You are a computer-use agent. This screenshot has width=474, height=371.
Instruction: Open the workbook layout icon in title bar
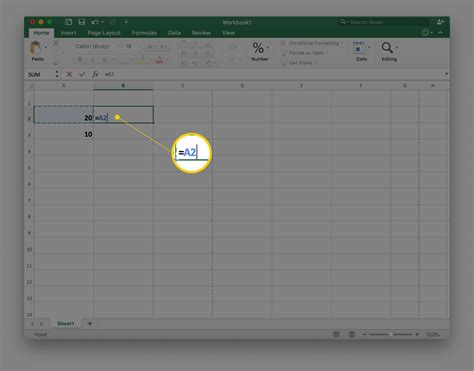pos(69,22)
